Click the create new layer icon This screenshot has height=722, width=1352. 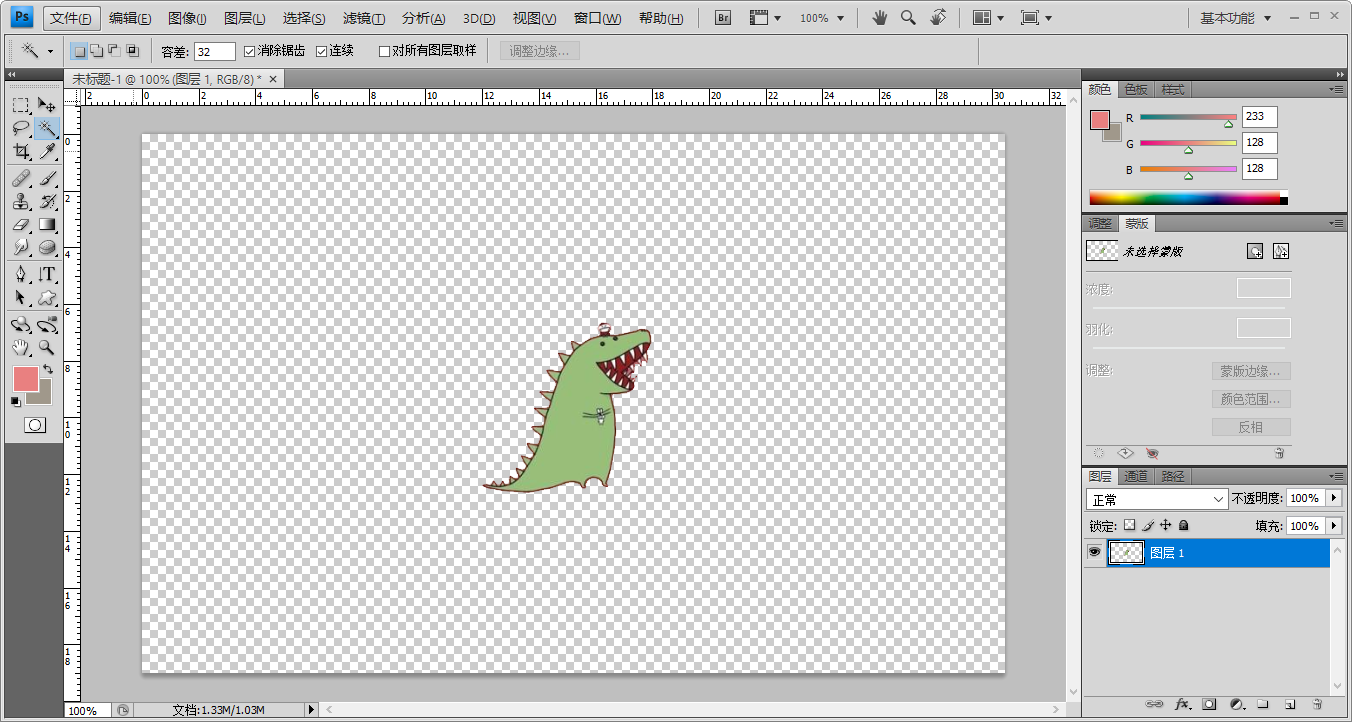pyautogui.click(x=1290, y=704)
